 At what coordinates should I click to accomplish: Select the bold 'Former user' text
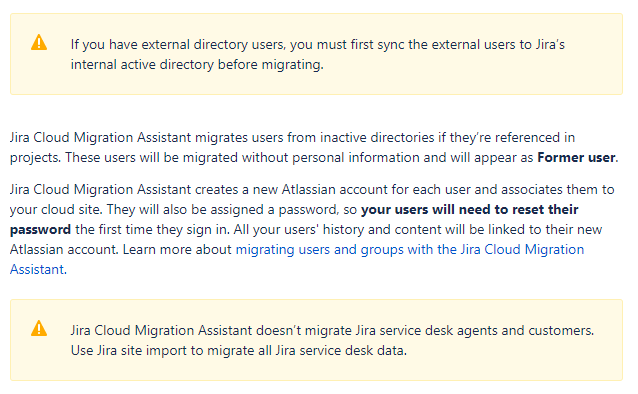pyautogui.click(x=576, y=158)
